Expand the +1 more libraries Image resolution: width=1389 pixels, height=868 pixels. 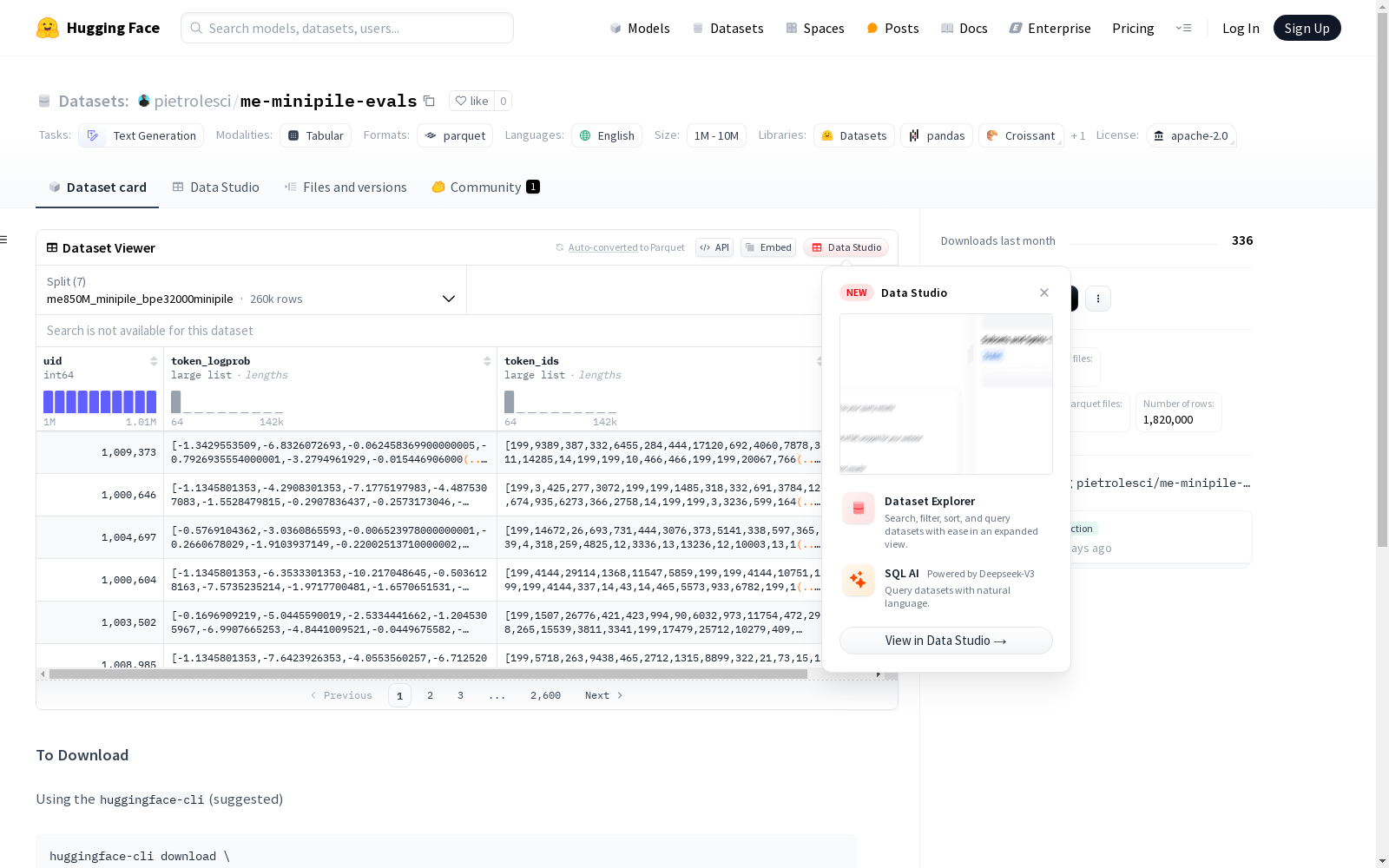[x=1078, y=135]
